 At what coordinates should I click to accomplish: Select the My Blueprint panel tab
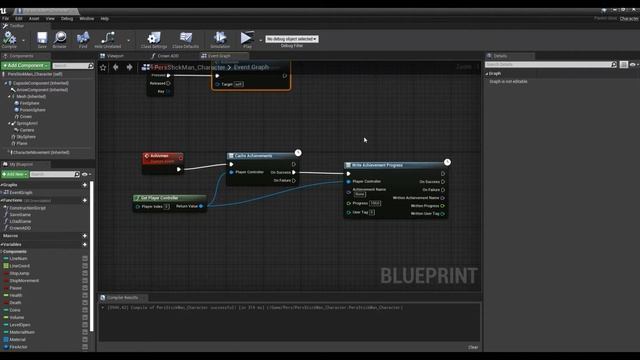21,164
